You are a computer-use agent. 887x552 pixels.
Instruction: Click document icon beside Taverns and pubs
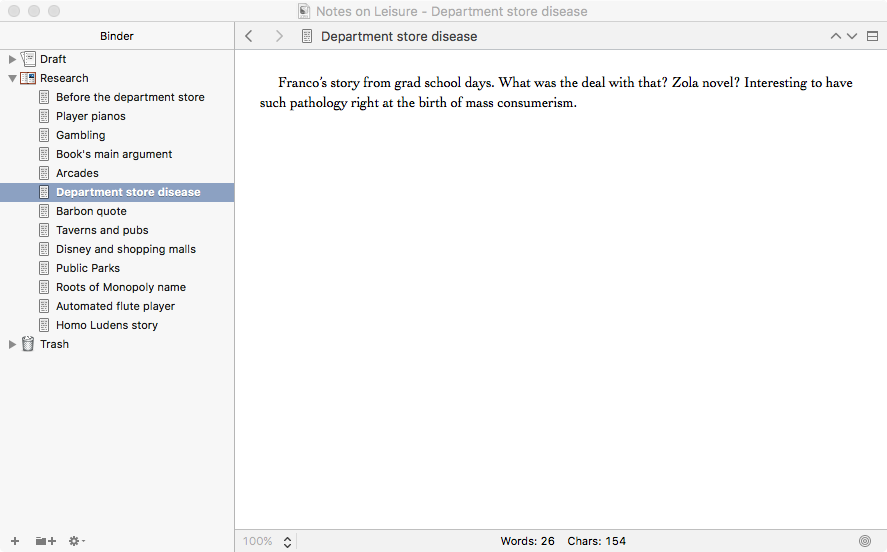[44, 230]
